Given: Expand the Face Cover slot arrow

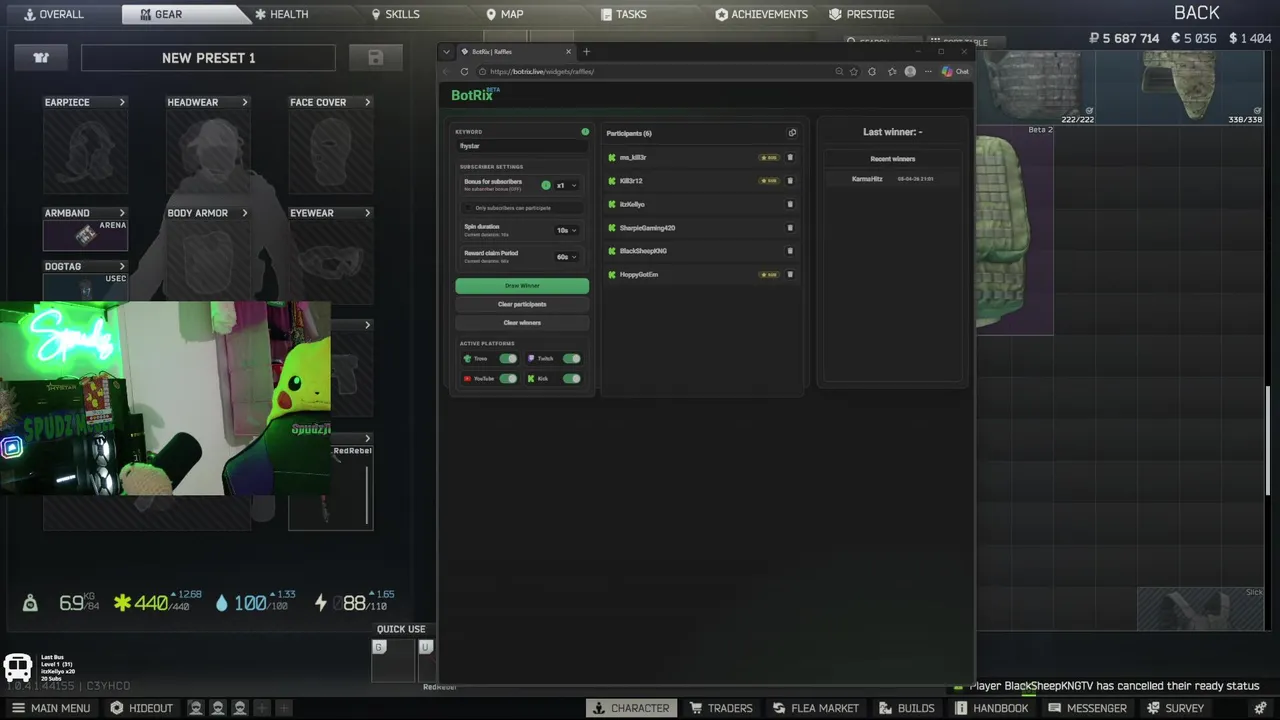Looking at the screenshot, I should (367, 102).
